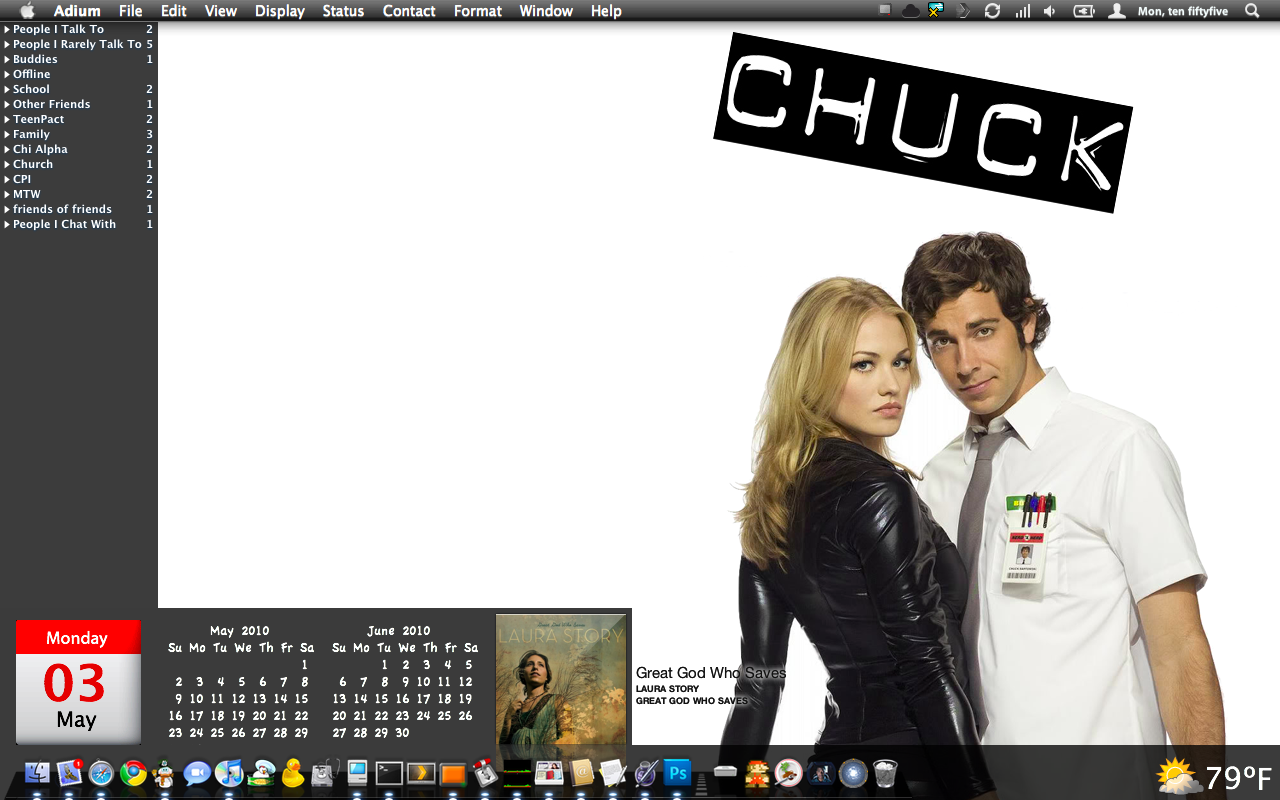1280x800 pixels.
Task: Click the user silhouette menu bar icon
Action: point(1117,11)
